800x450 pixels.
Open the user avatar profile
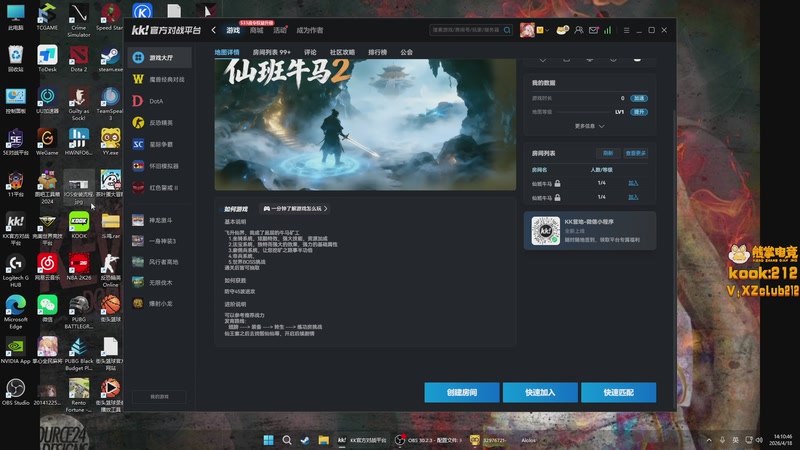tap(527, 30)
